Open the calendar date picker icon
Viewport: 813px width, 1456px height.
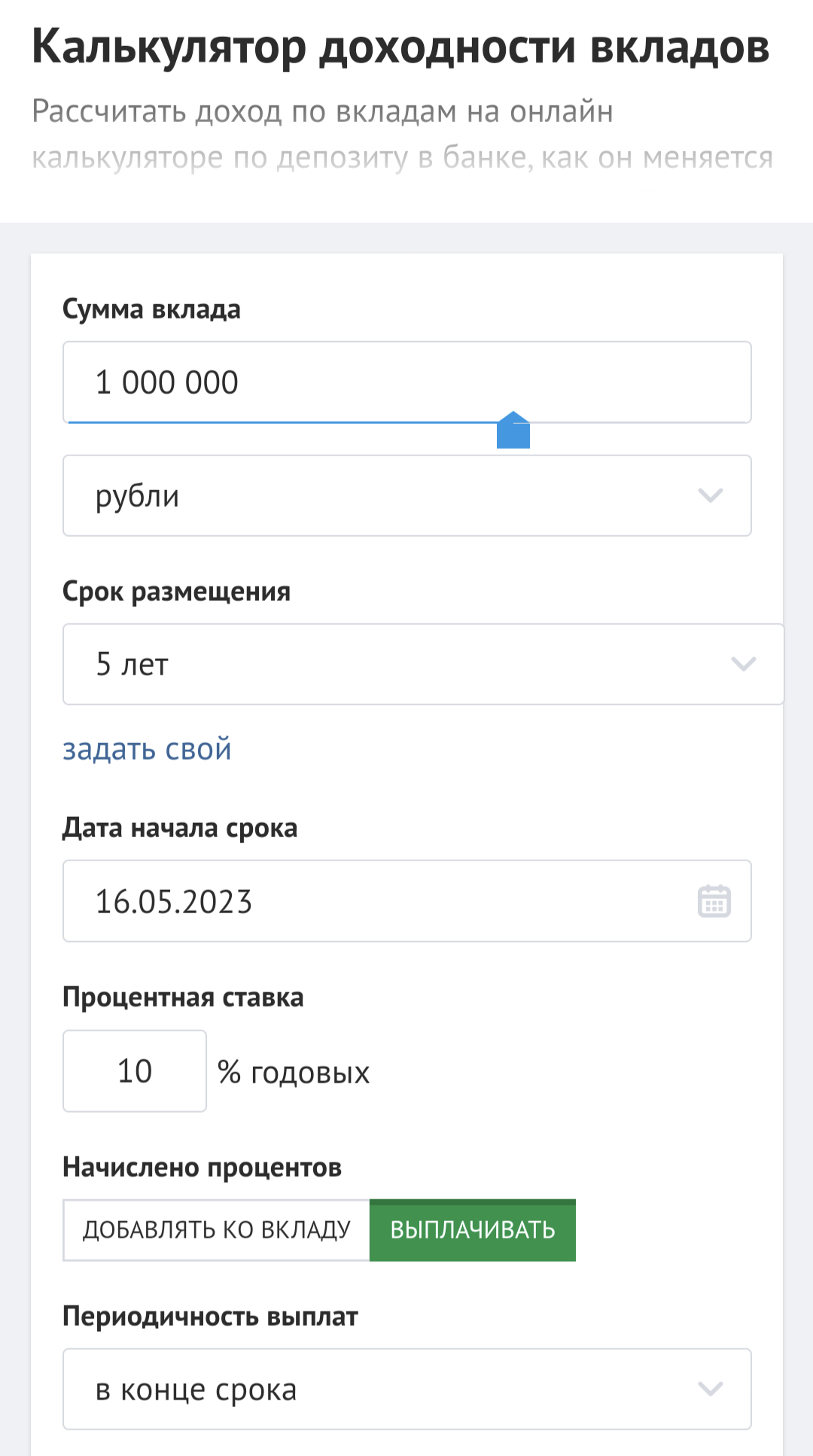pos(714,901)
